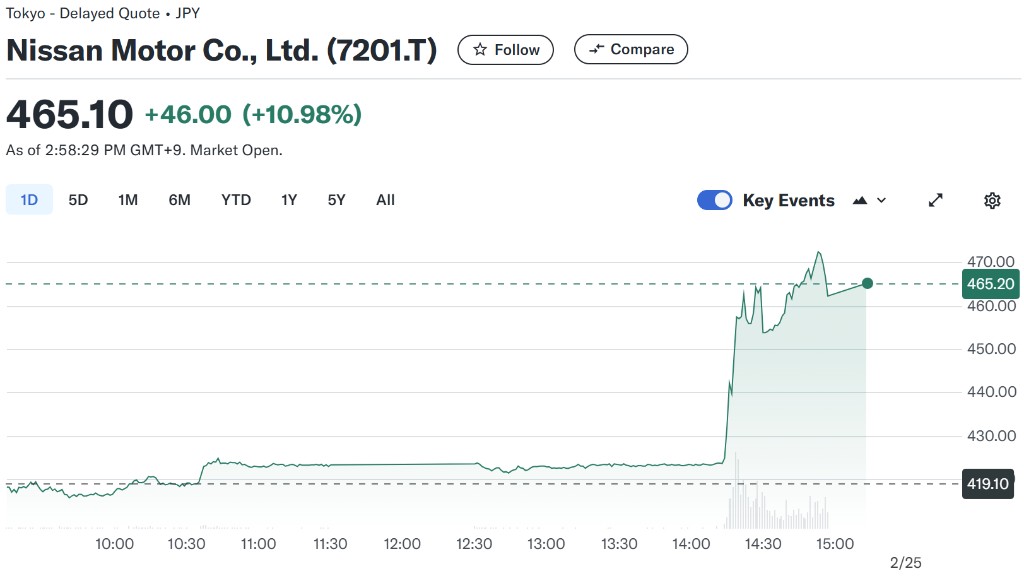Switch to 6M chart range

[x=180, y=200]
